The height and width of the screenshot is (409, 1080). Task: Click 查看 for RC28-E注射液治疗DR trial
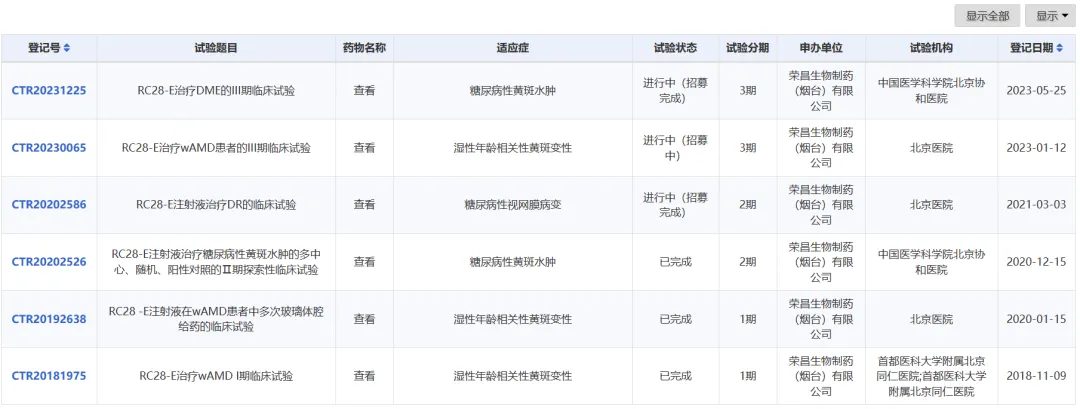point(364,205)
